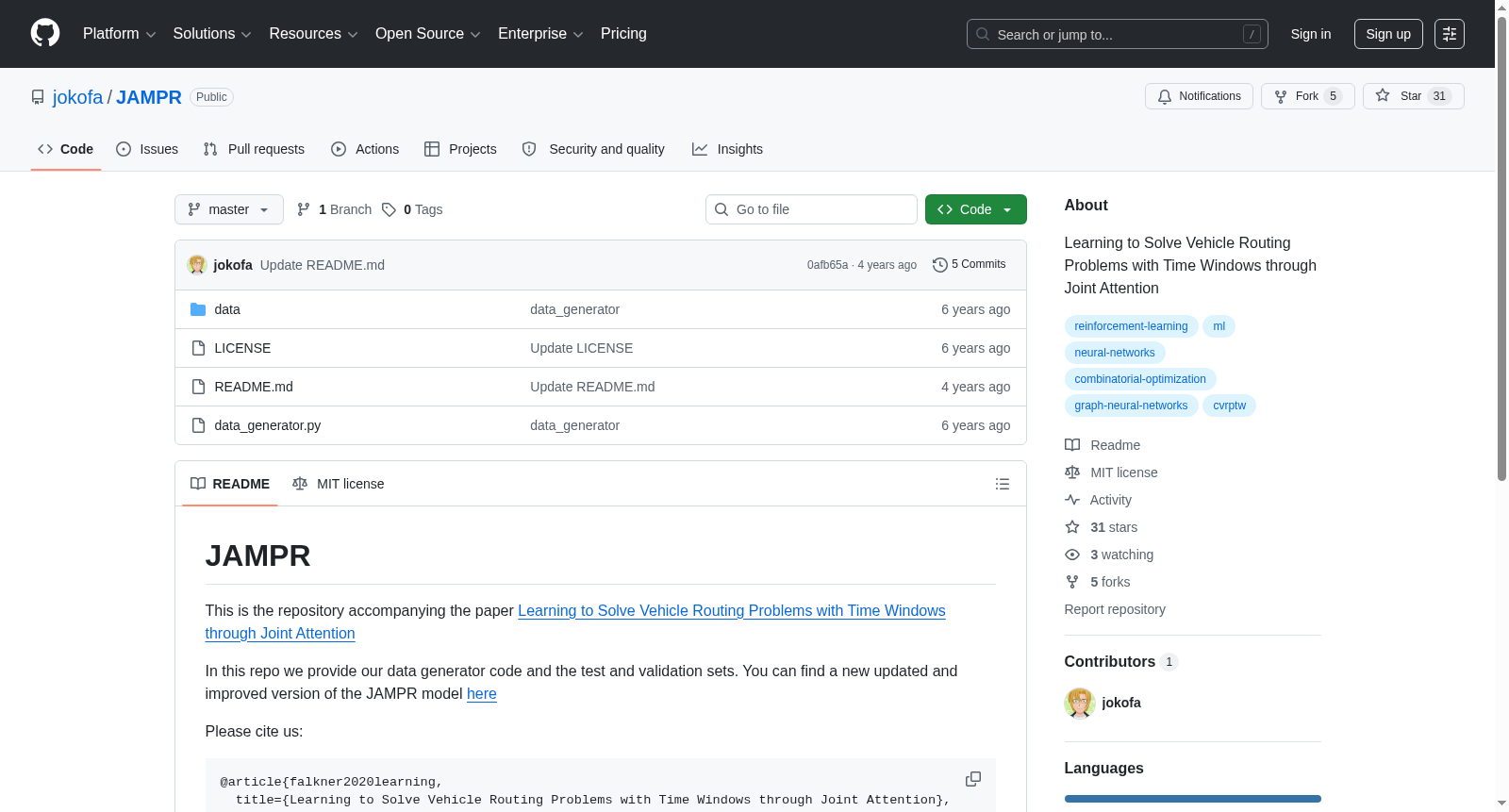
Task: Click the LICENSE file icon
Action: click(x=198, y=348)
